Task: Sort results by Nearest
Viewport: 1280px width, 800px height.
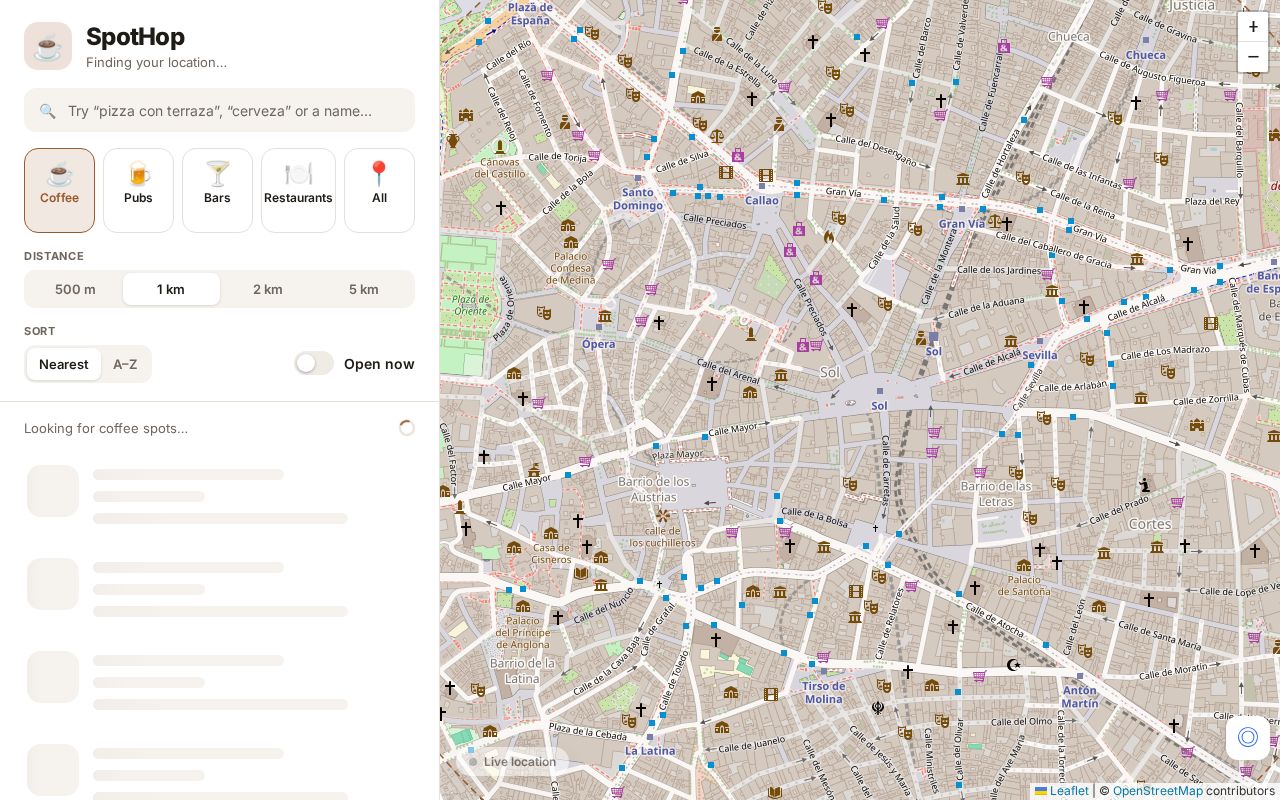Action: [64, 364]
